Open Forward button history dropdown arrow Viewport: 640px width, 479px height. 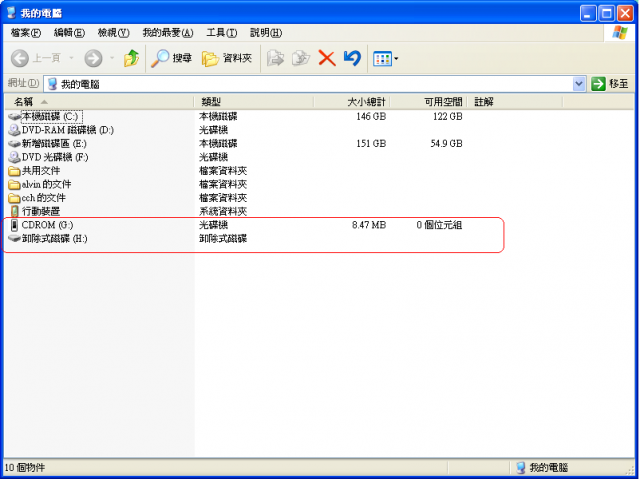(112, 58)
